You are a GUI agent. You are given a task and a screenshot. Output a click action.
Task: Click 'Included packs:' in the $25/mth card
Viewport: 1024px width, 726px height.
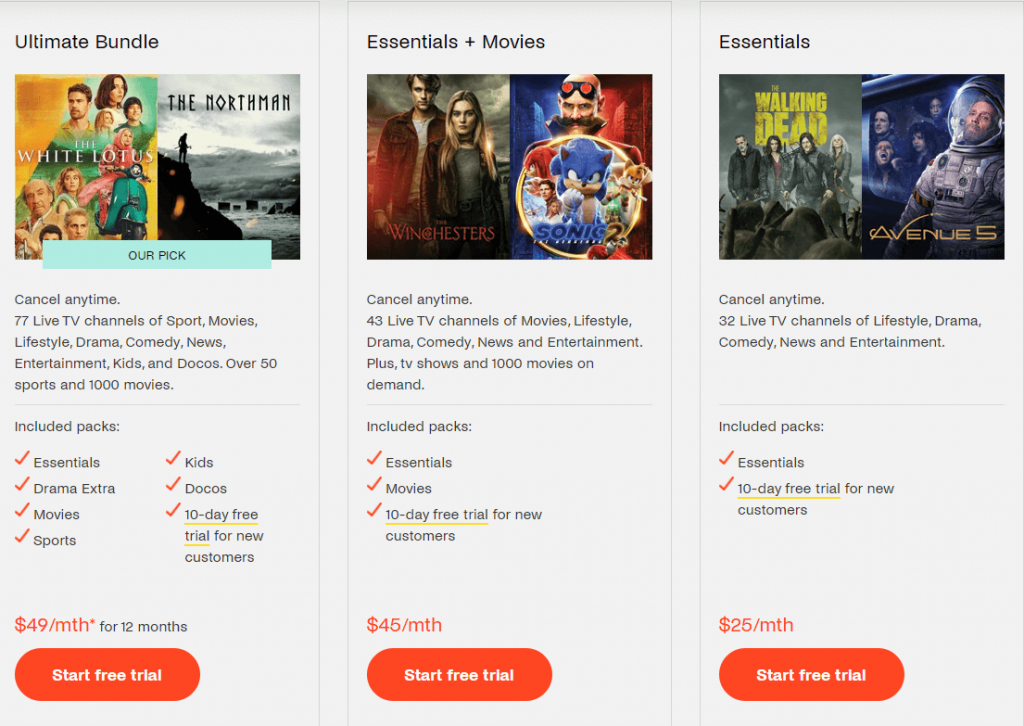(x=771, y=426)
